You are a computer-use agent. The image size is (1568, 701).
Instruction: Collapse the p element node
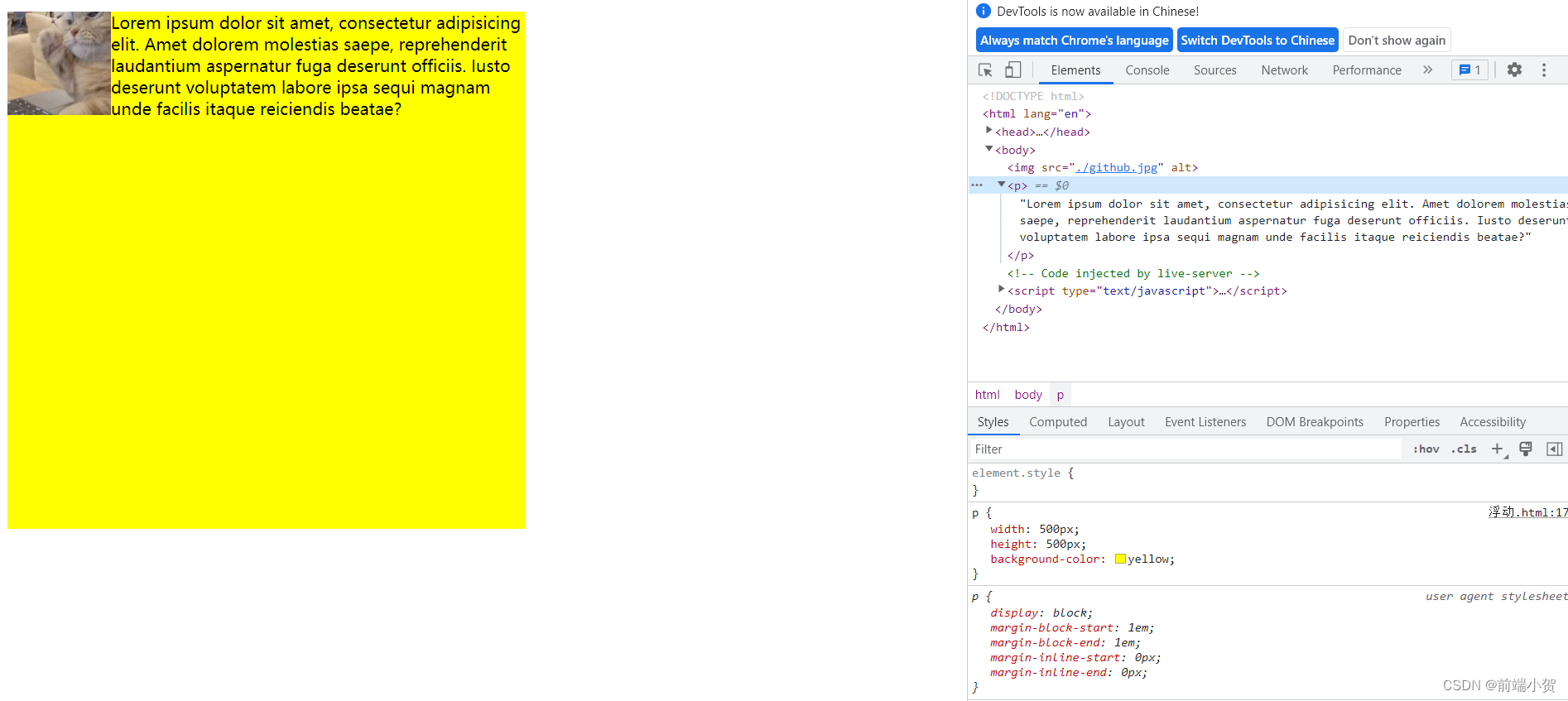[1001, 185]
